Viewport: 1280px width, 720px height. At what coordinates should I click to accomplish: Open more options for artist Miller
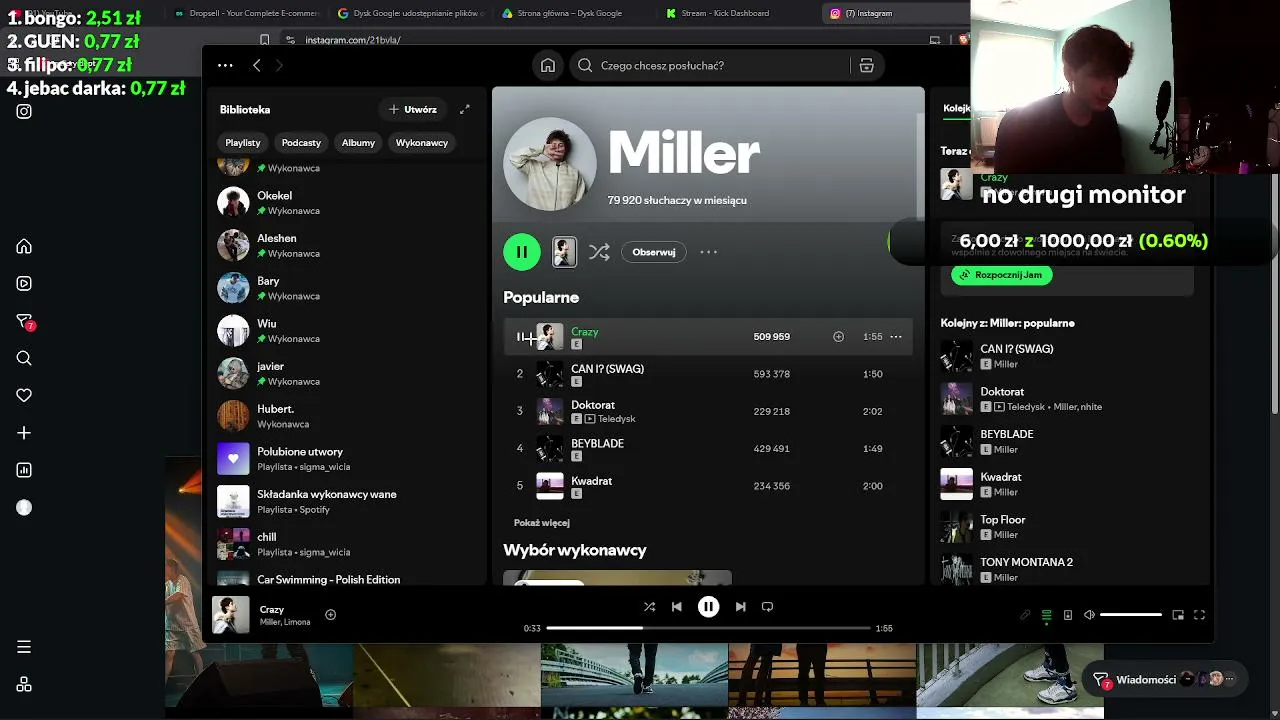click(708, 252)
